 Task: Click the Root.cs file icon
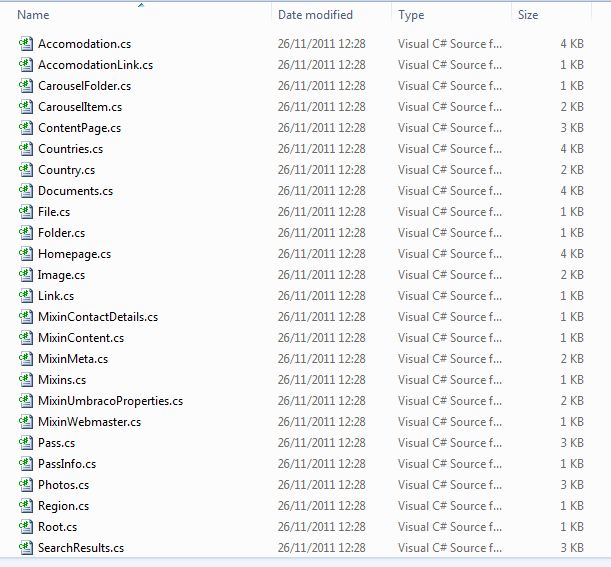[x=26, y=527]
